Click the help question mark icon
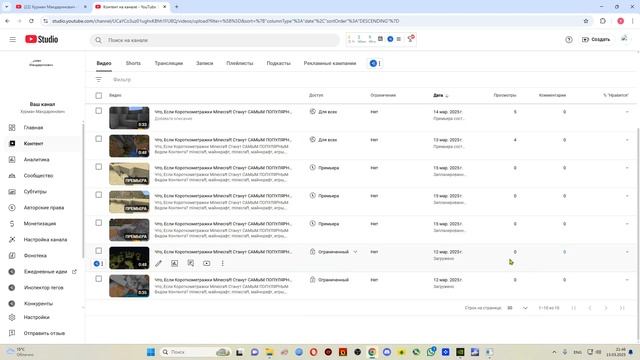The height and width of the screenshot is (360, 640). tap(569, 40)
